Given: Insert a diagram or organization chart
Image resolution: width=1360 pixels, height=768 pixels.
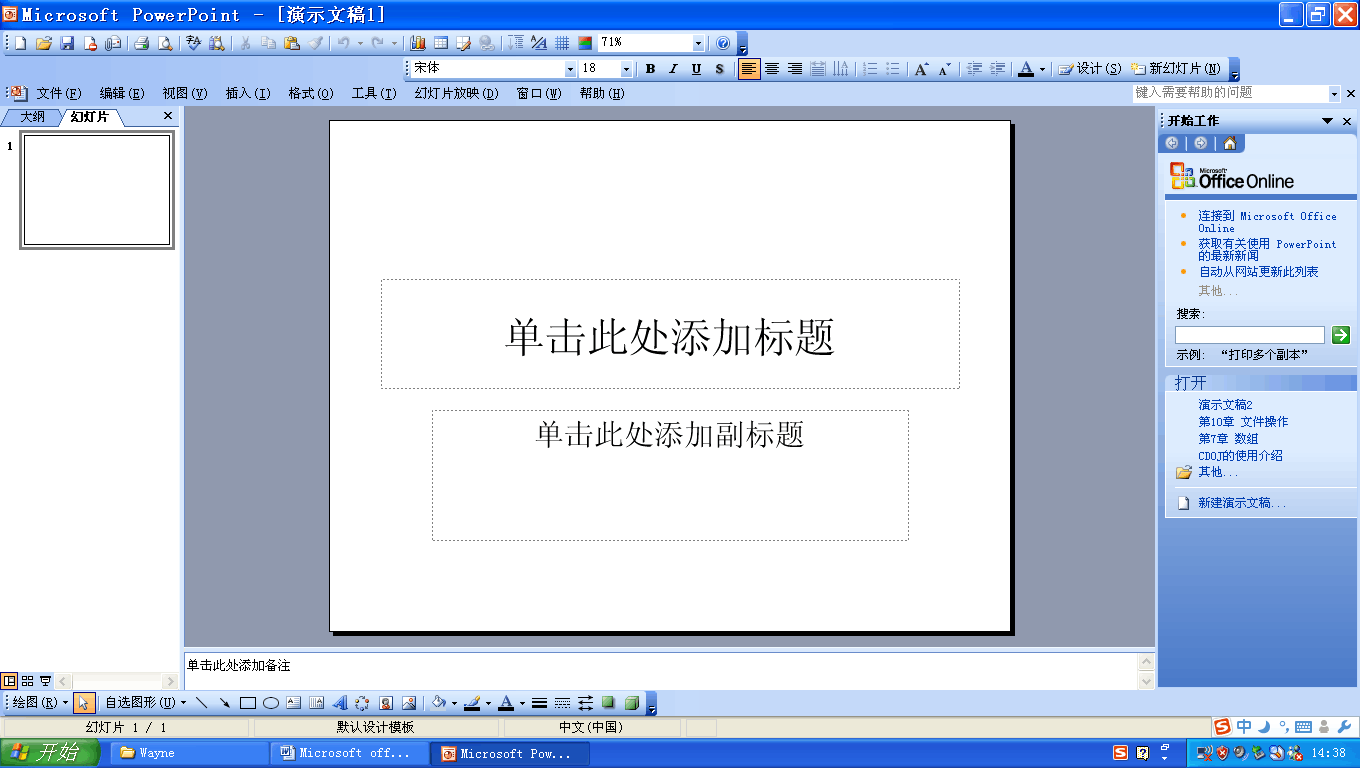Looking at the screenshot, I should point(362,703).
